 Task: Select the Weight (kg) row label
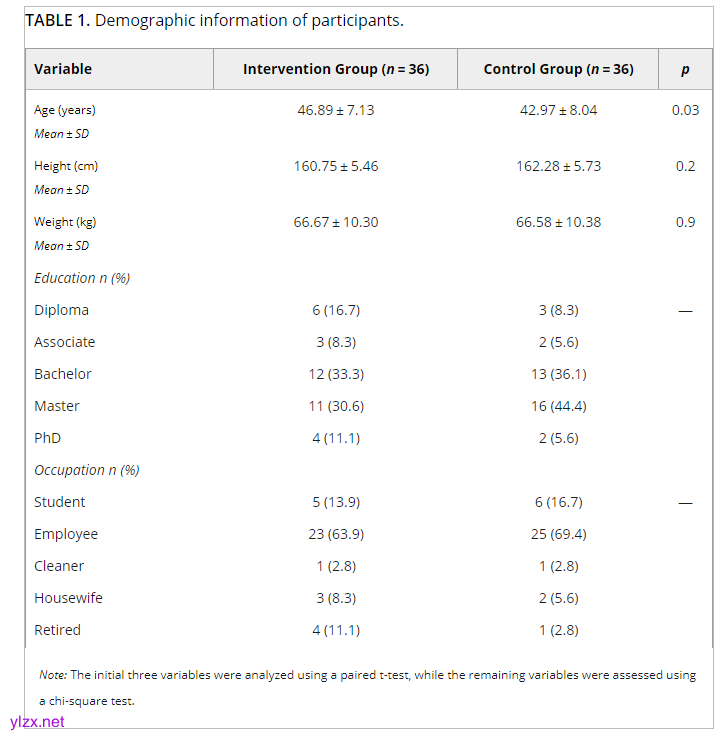click(65, 222)
